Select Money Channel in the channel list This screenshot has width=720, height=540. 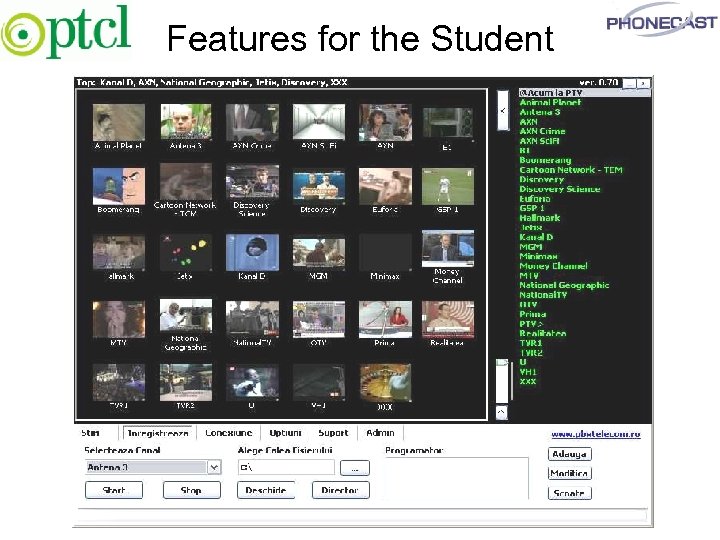[x=553, y=266]
